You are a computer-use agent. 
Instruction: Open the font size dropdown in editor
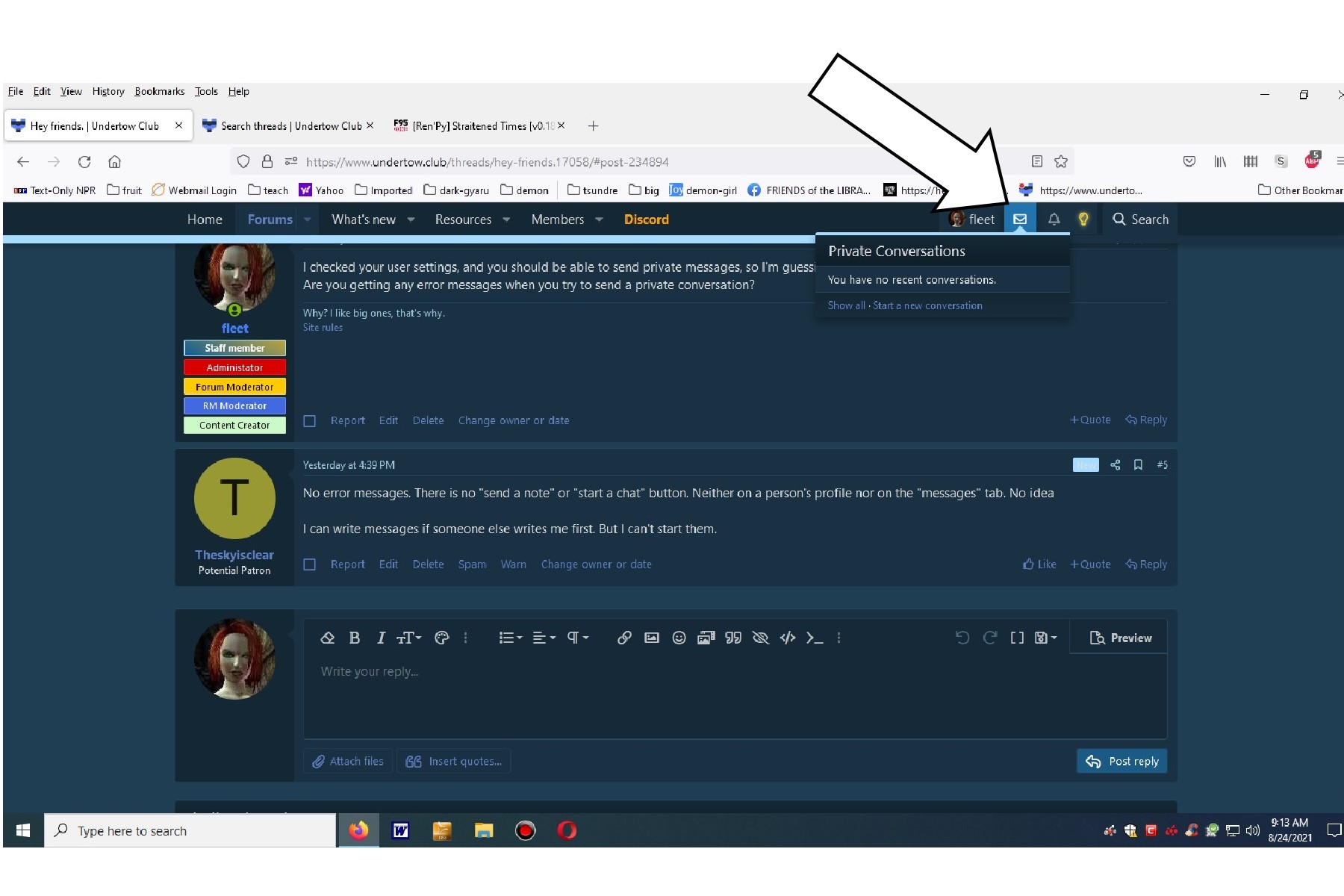click(x=408, y=638)
